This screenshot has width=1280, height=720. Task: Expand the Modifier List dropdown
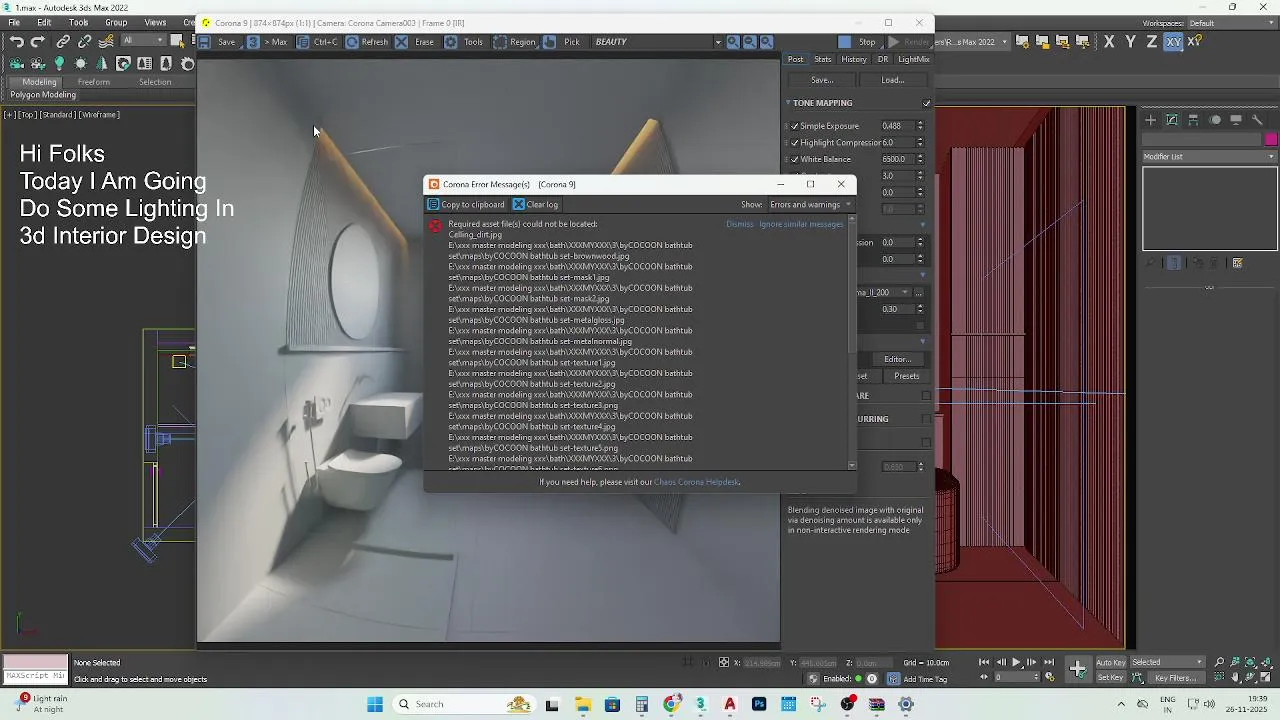pyautogui.click(x=1210, y=156)
